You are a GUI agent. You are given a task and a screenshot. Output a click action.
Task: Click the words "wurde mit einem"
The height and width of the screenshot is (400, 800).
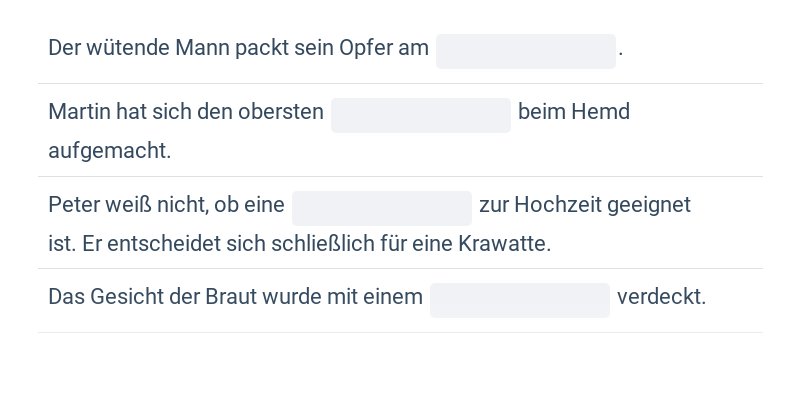pyautogui.click(x=342, y=297)
